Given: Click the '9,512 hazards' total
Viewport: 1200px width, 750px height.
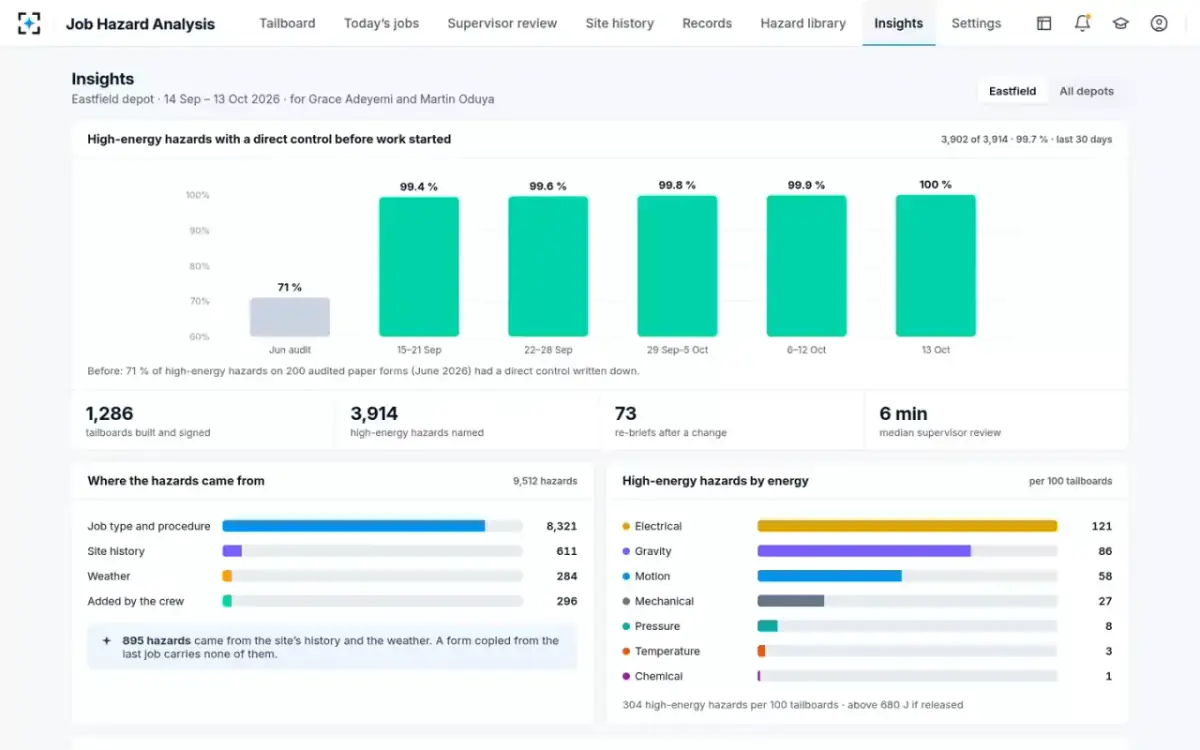Looking at the screenshot, I should [545, 481].
